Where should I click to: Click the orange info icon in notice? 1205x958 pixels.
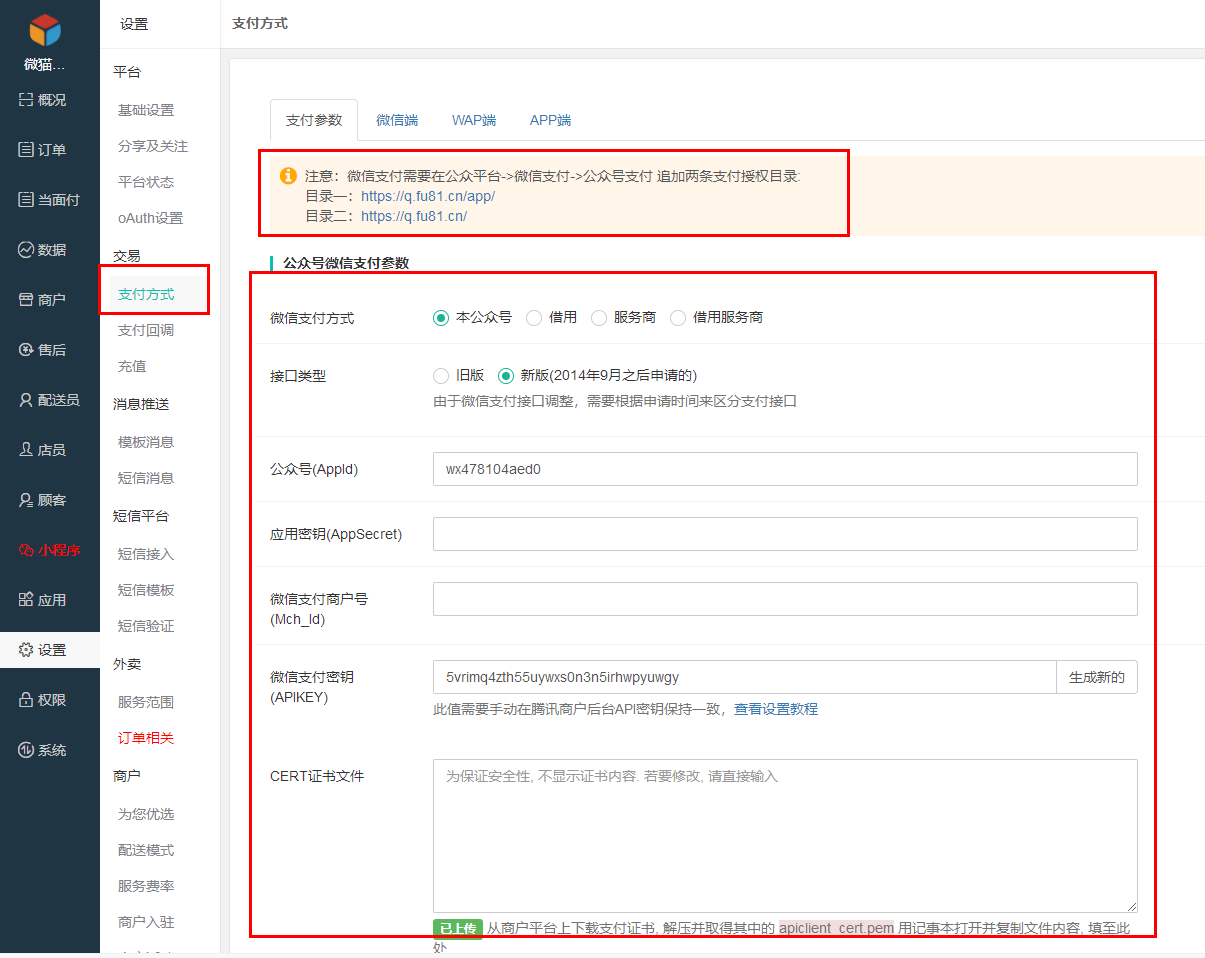[288, 175]
